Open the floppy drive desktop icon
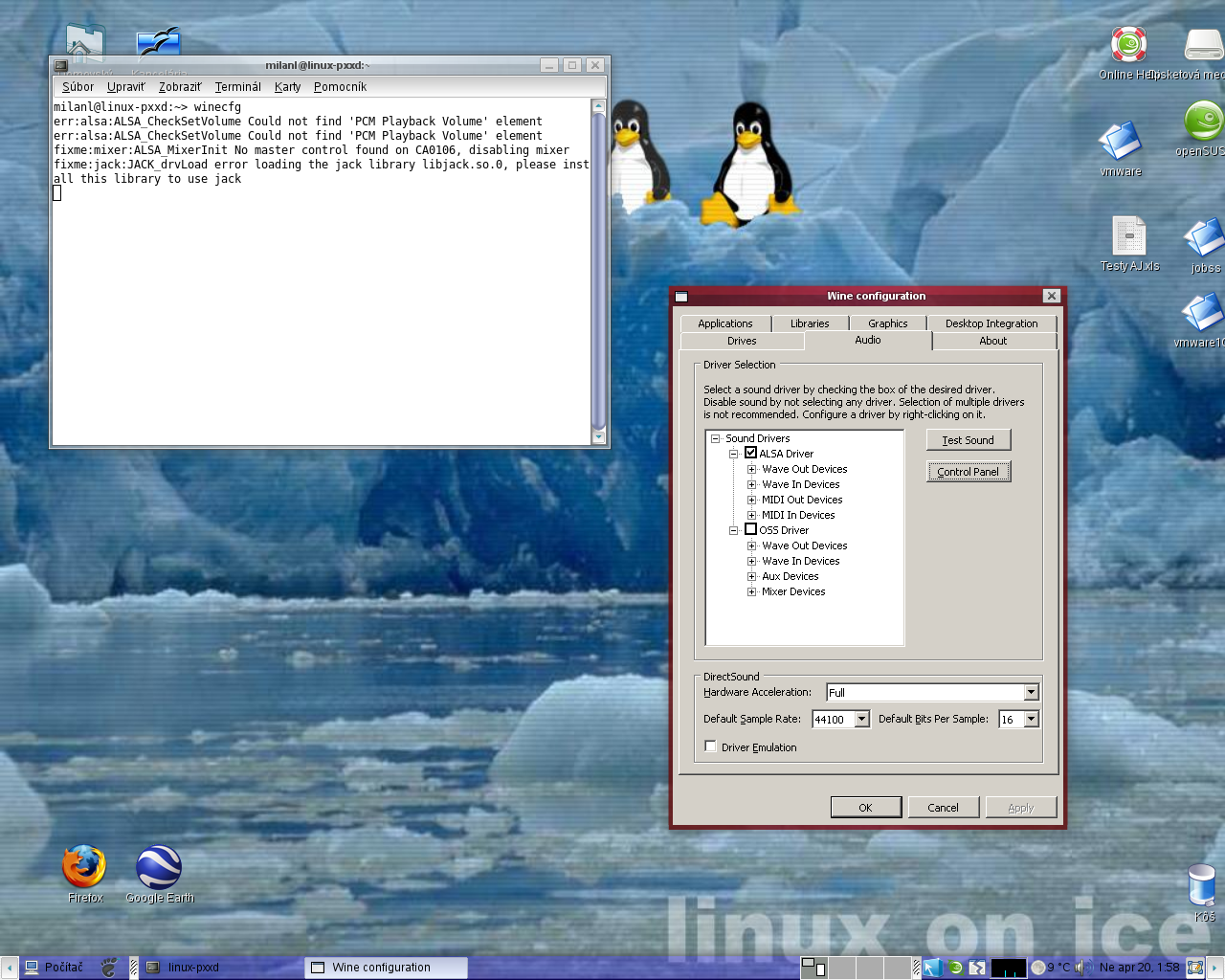The image size is (1225, 980). click(1204, 45)
